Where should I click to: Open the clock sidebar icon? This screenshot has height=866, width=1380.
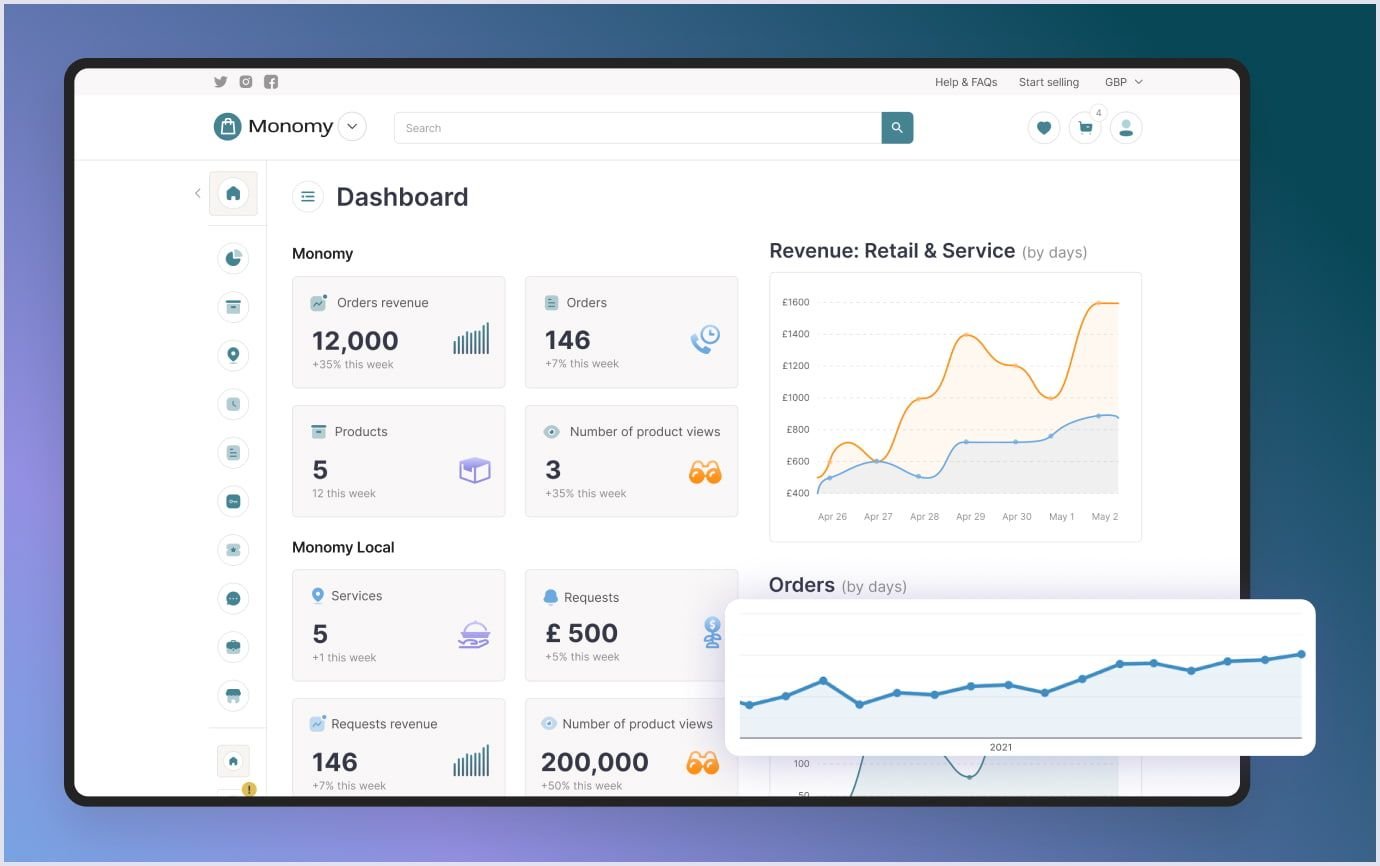point(233,404)
